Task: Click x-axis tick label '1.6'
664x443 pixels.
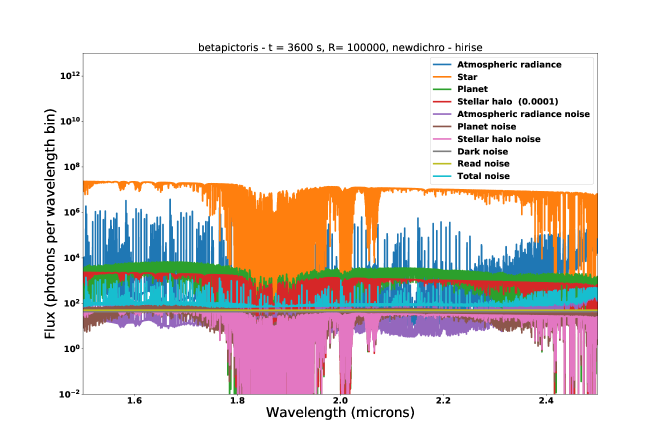Action: [x=134, y=401]
